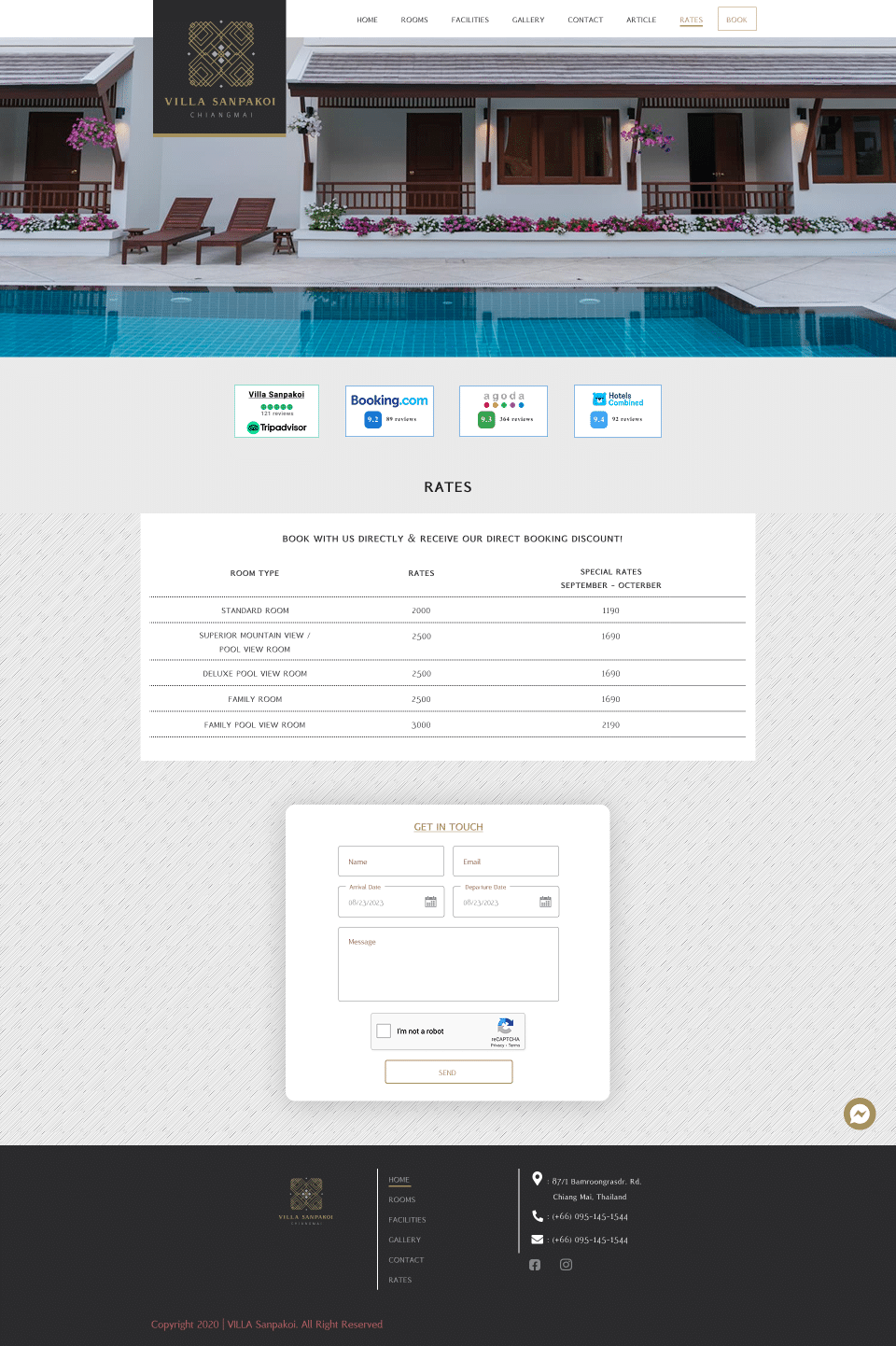The width and height of the screenshot is (896, 1346).
Task: Click the footer Contact link
Action: (406, 1260)
